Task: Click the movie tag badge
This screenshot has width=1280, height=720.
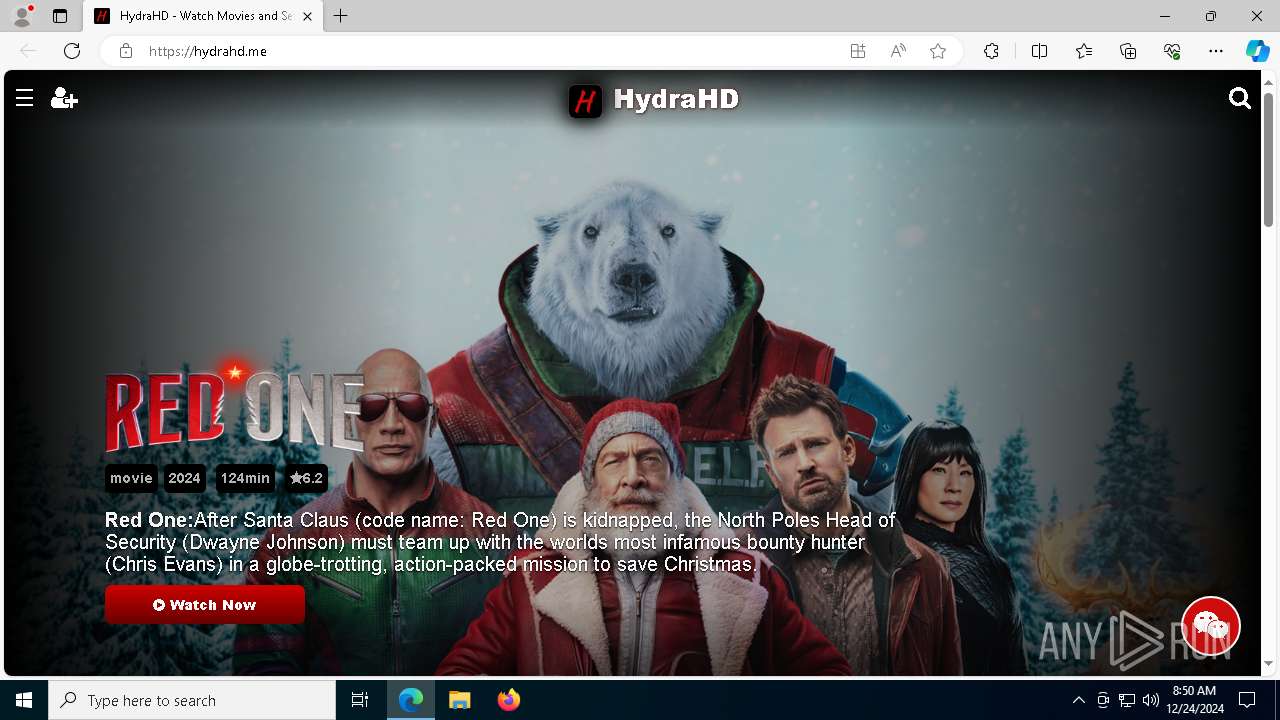Action: coord(131,478)
